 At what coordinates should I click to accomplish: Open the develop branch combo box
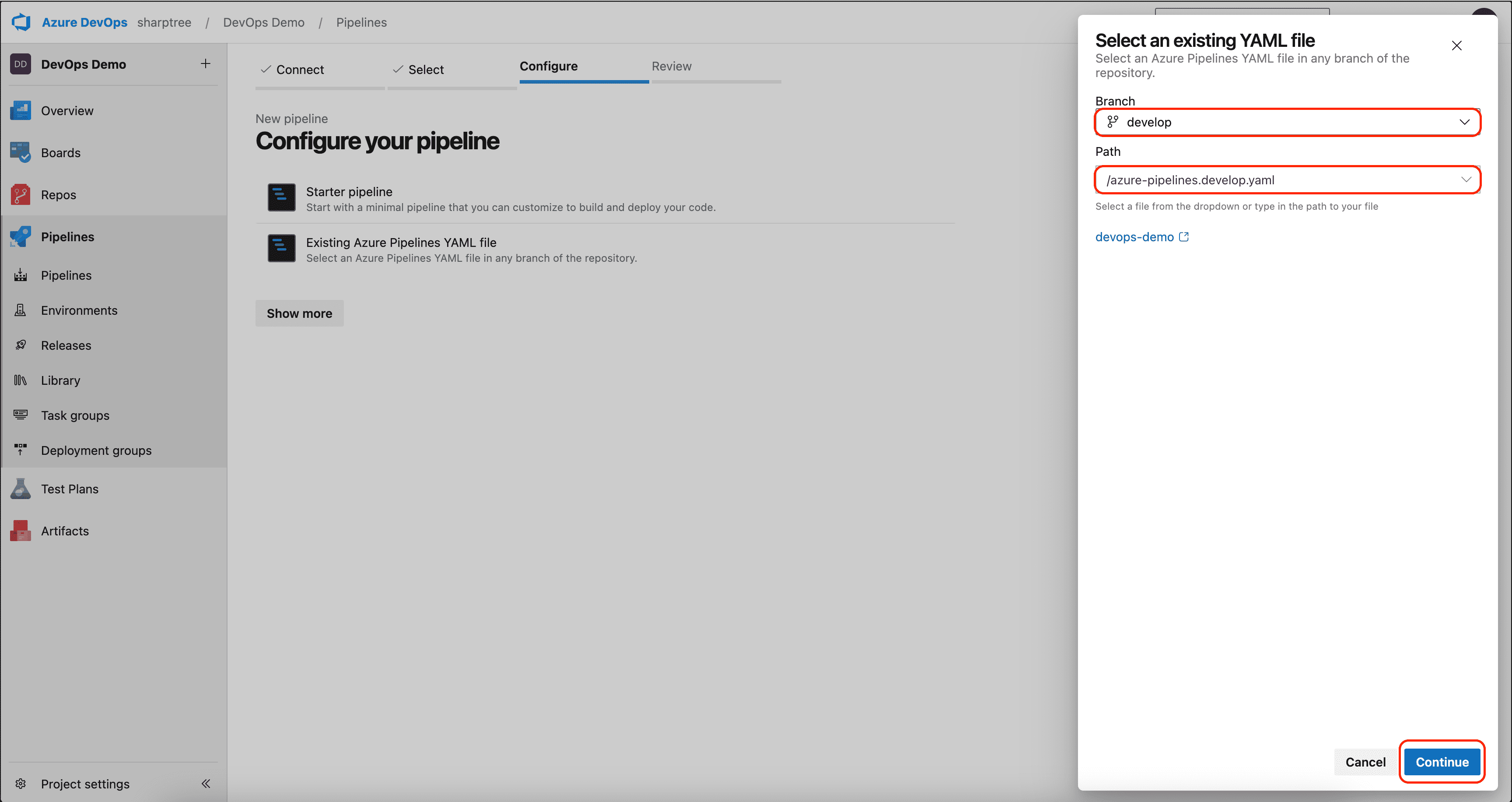coord(1288,122)
